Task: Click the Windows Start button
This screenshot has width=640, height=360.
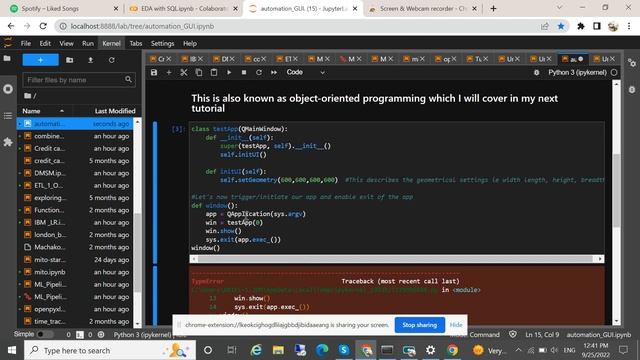Action: tap(12, 350)
